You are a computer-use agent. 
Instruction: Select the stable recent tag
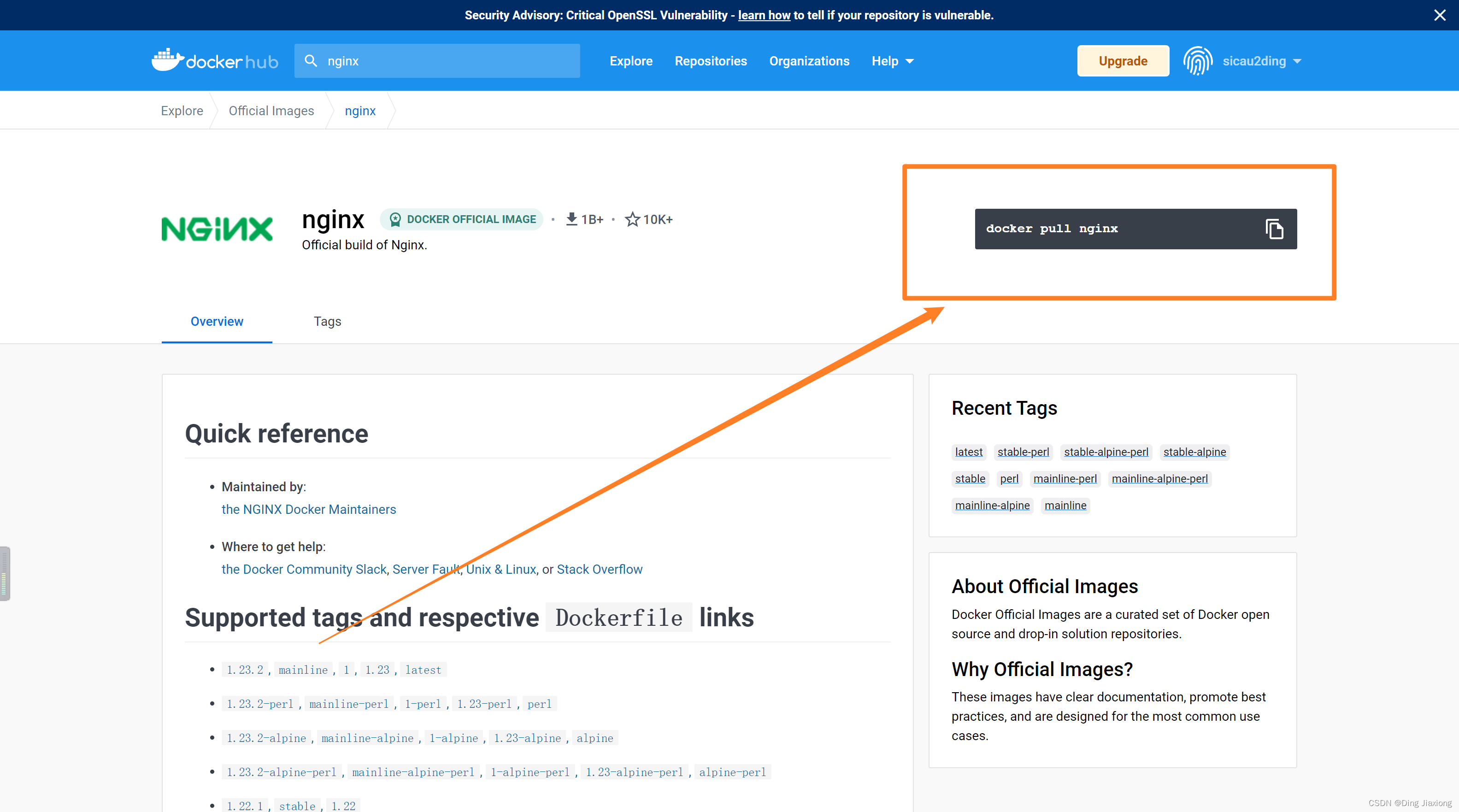tap(970, 478)
